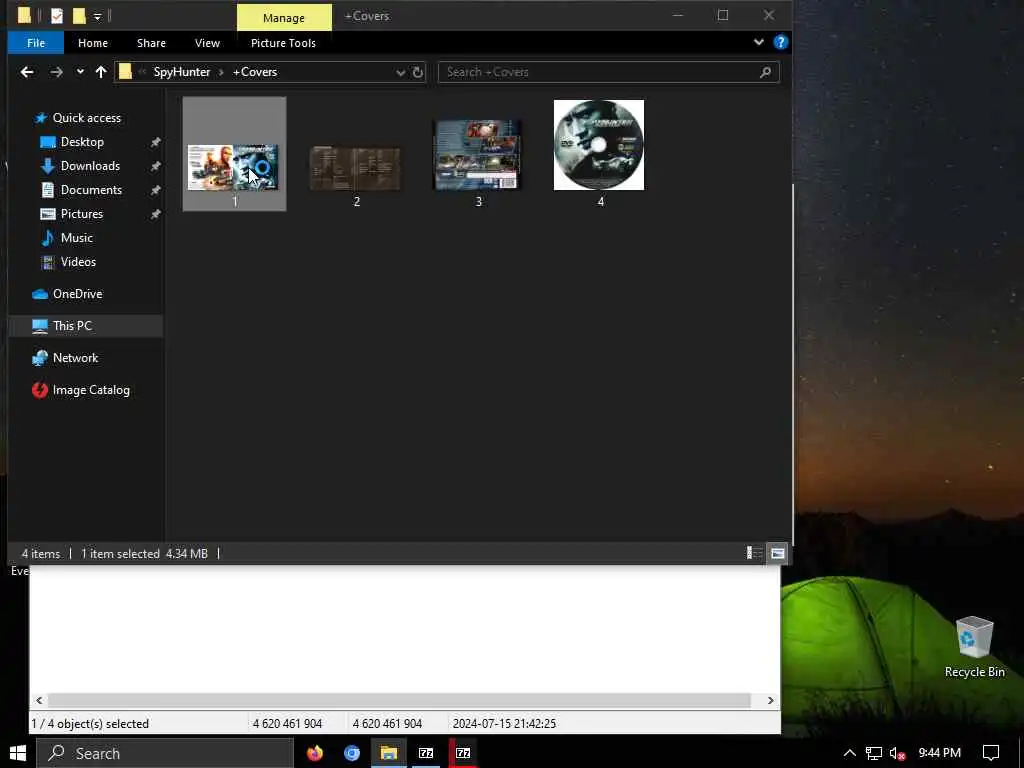Expand the address bar history dropdown

(x=400, y=72)
